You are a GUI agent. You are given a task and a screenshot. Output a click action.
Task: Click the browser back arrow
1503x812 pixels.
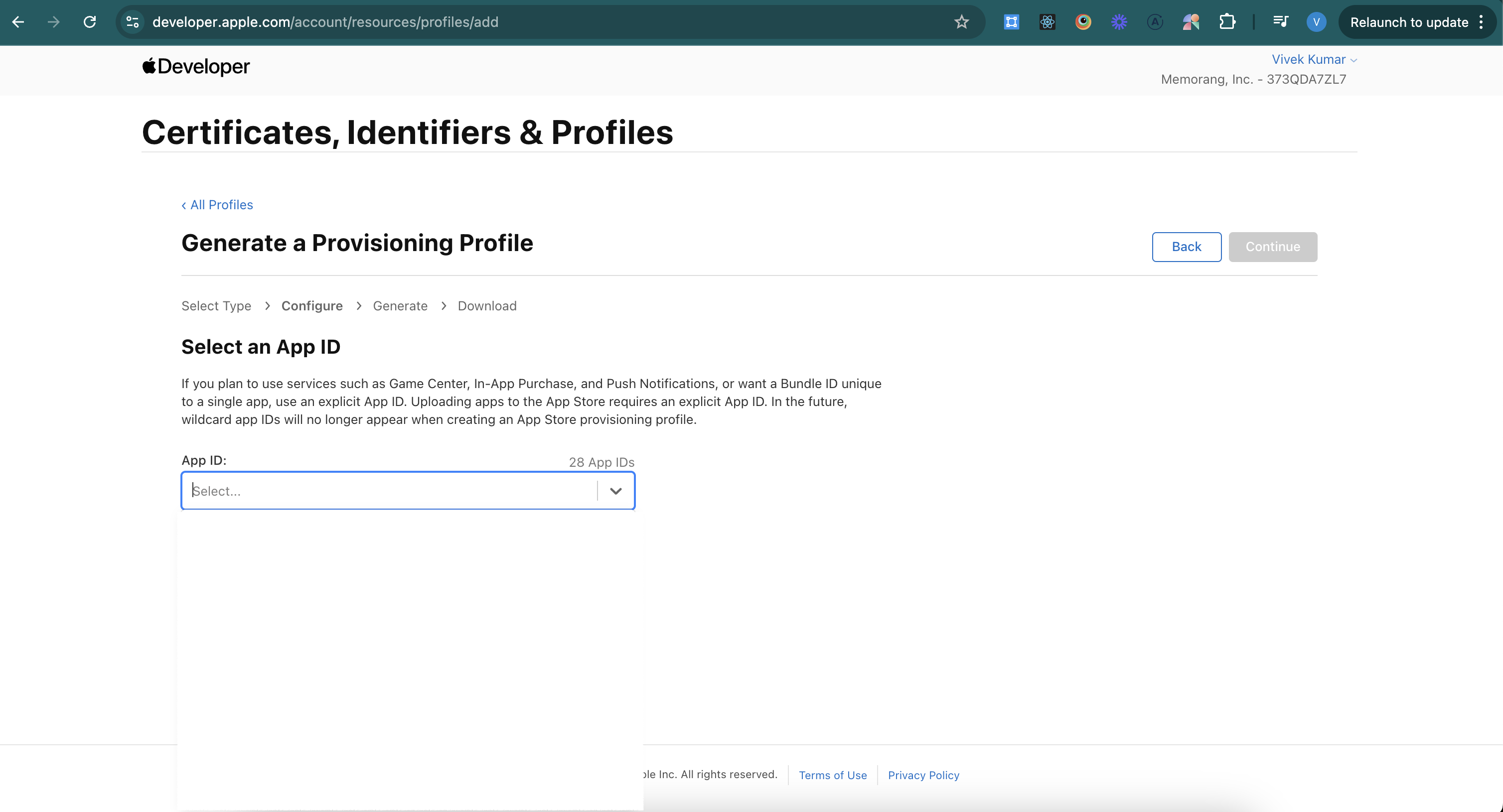(18, 22)
